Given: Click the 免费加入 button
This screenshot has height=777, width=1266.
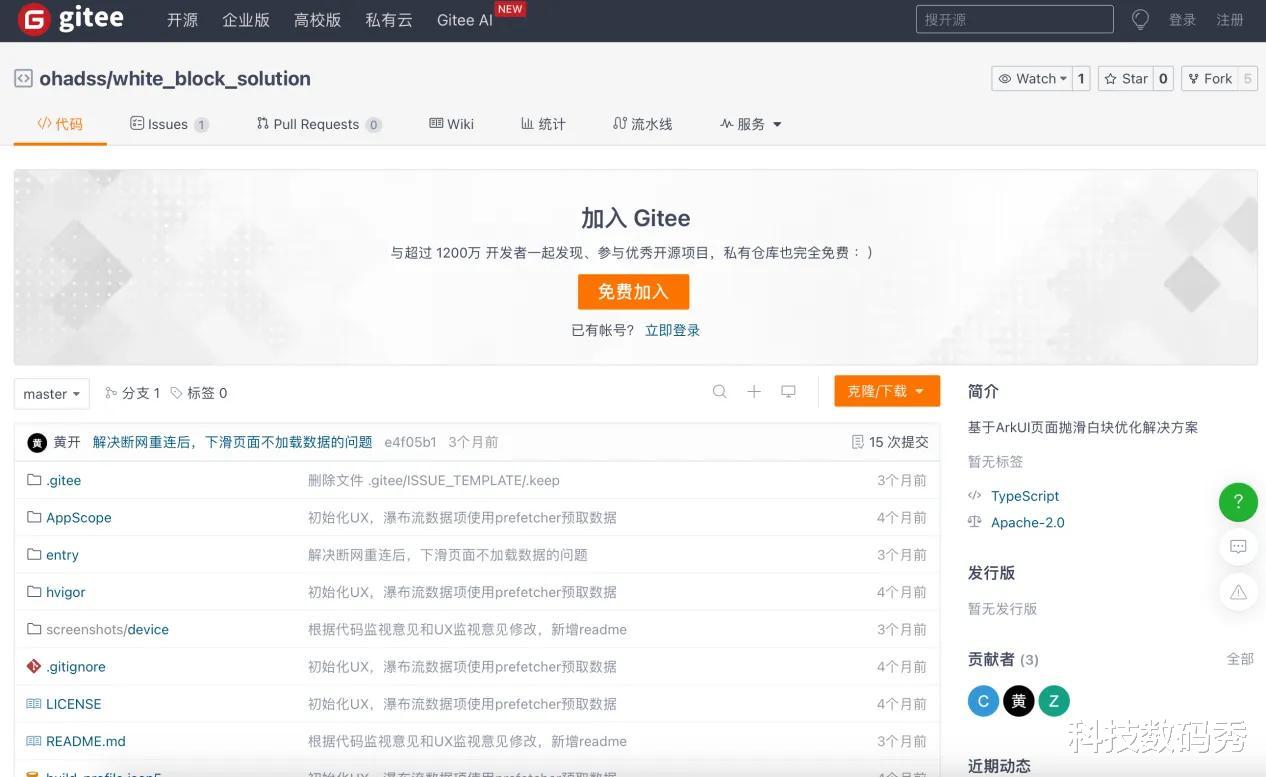Looking at the screenshot, I should pos(633,291).
